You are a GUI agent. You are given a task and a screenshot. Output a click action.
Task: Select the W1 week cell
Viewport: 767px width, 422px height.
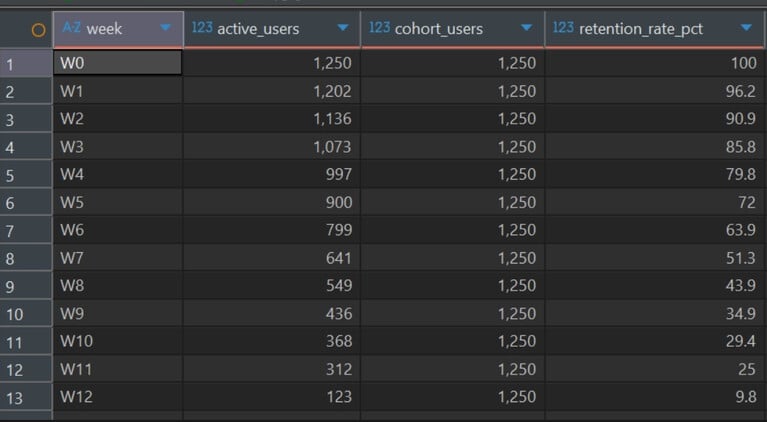[x=118, y=91]
